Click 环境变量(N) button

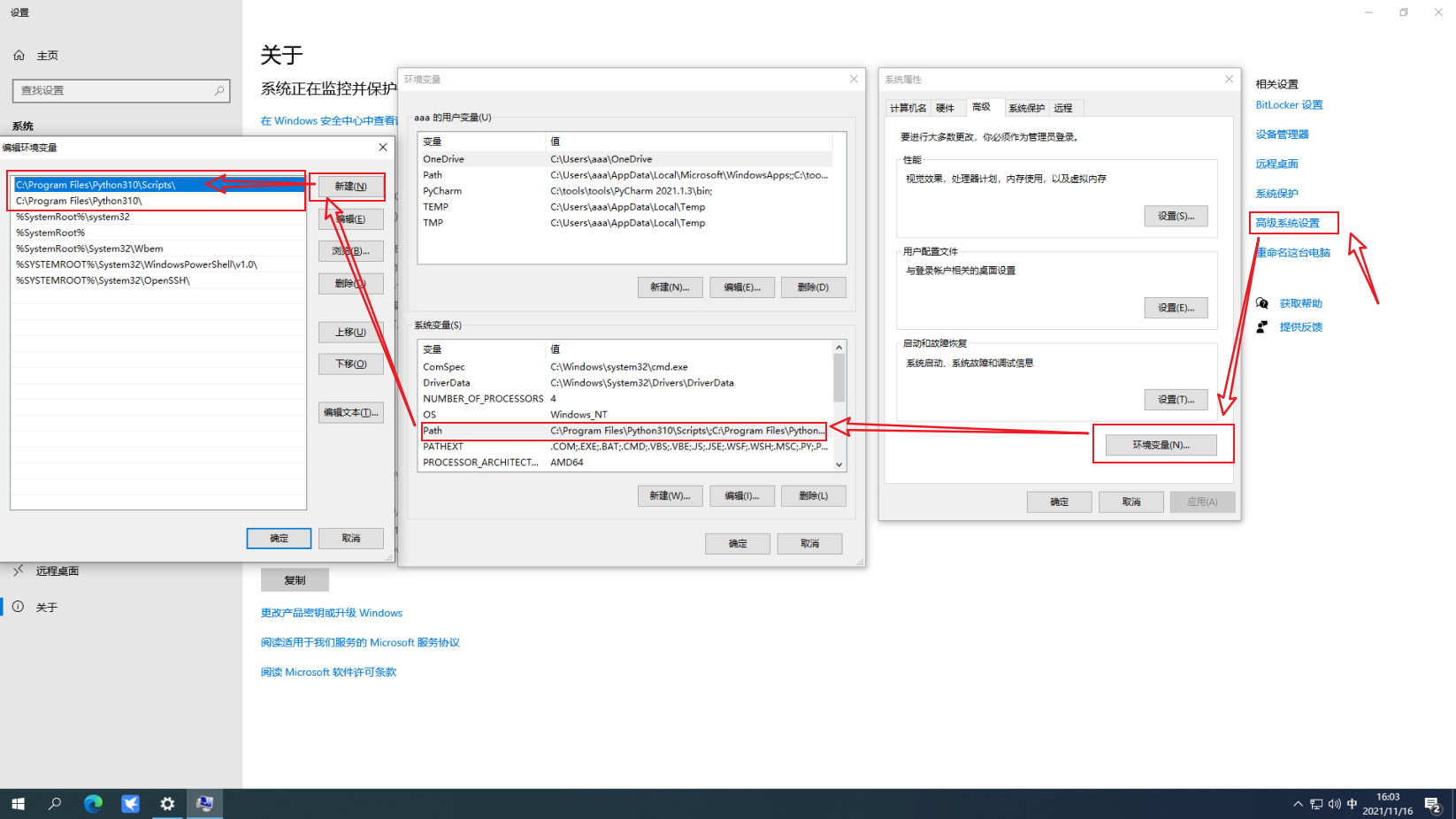point(1161,445)
